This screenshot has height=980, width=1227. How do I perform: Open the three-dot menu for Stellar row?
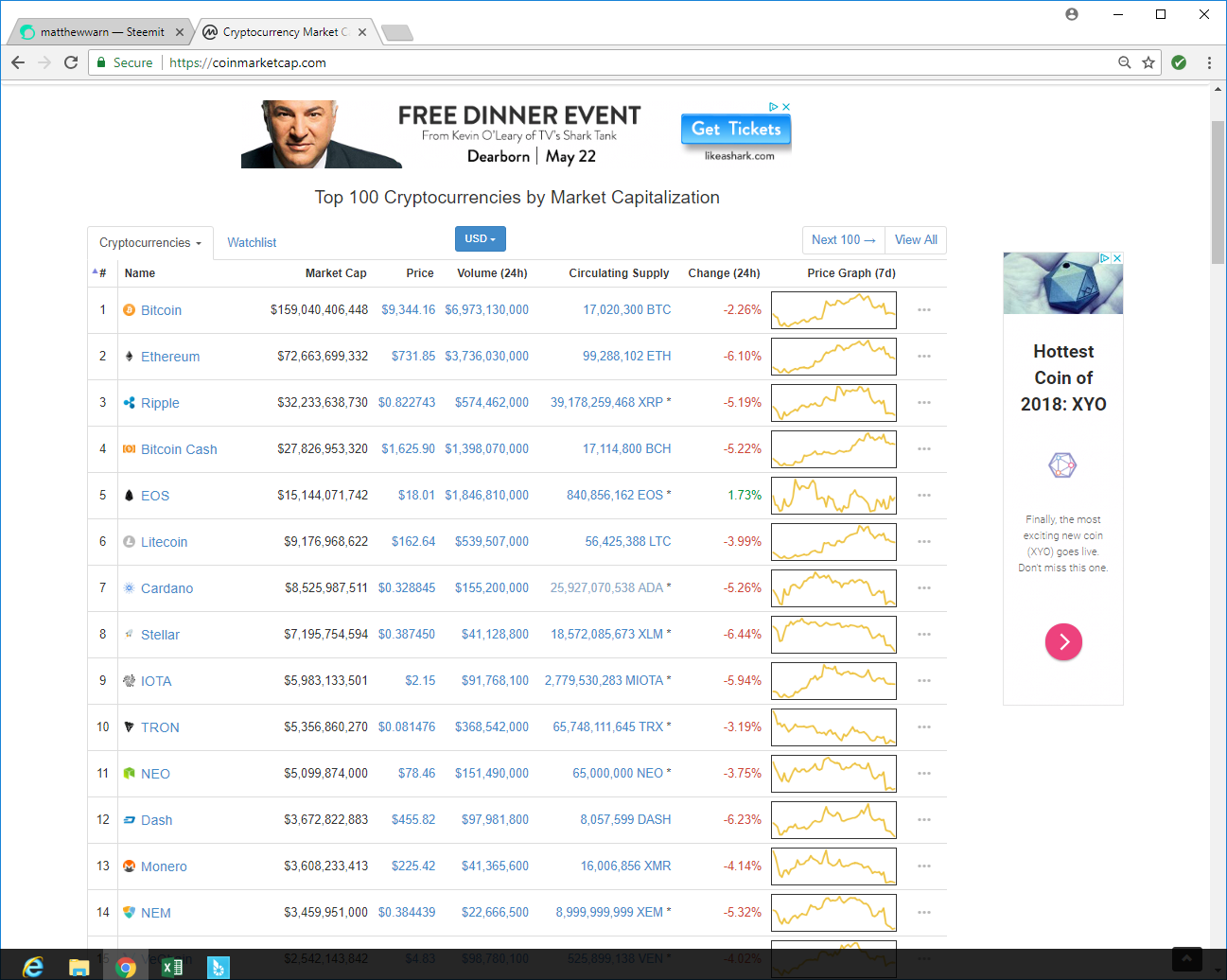(x=924, y=634)
